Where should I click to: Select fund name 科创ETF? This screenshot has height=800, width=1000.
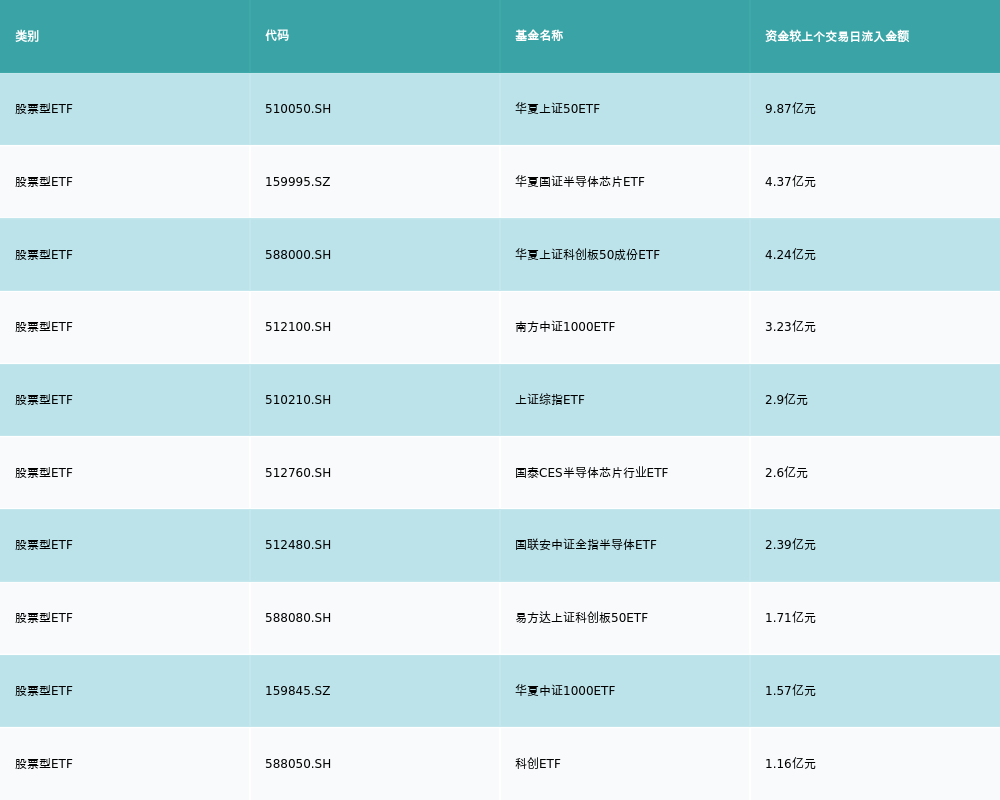point(538,764)
